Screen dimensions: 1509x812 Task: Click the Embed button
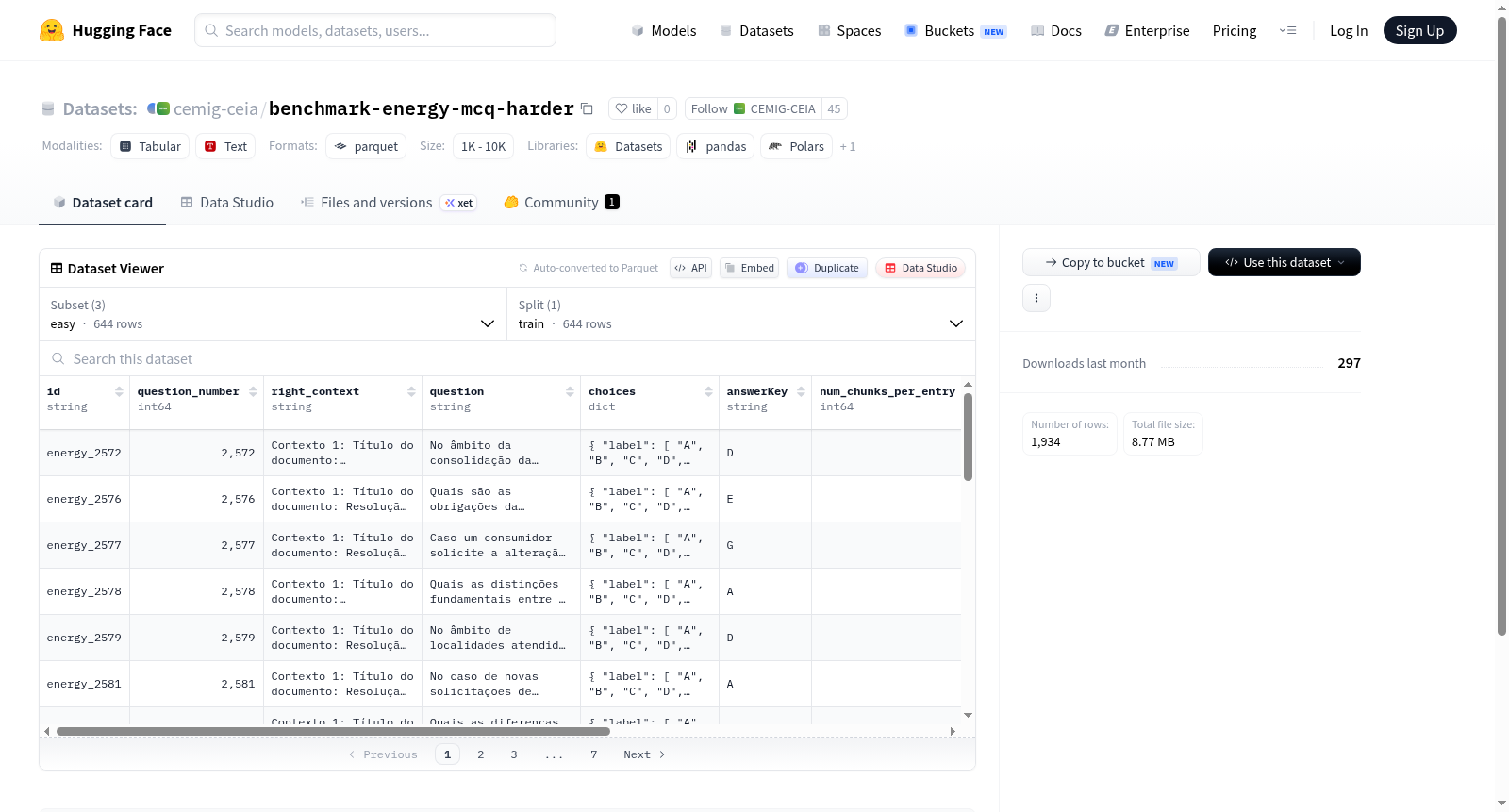pyautogui.click(x=749, y=268)
